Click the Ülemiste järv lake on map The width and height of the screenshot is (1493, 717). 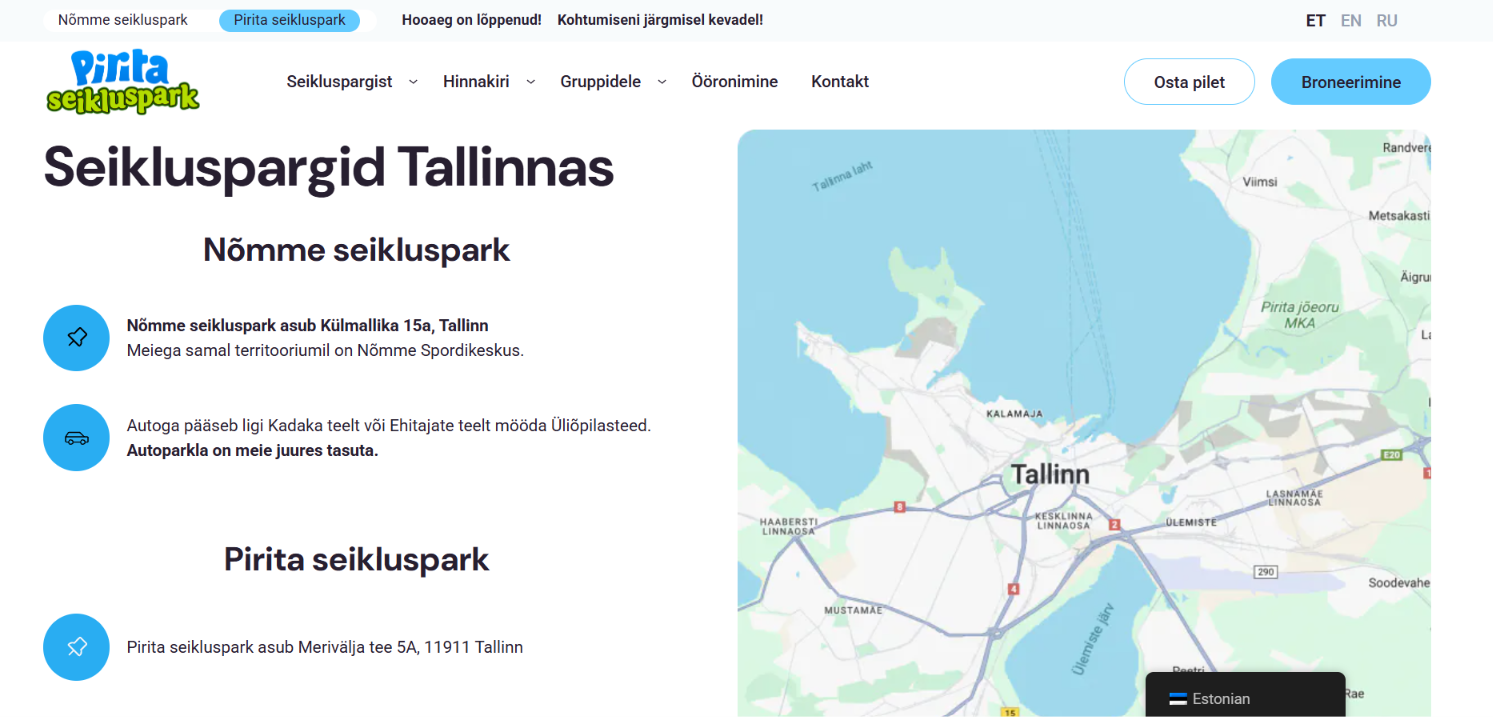(1093, 638)
